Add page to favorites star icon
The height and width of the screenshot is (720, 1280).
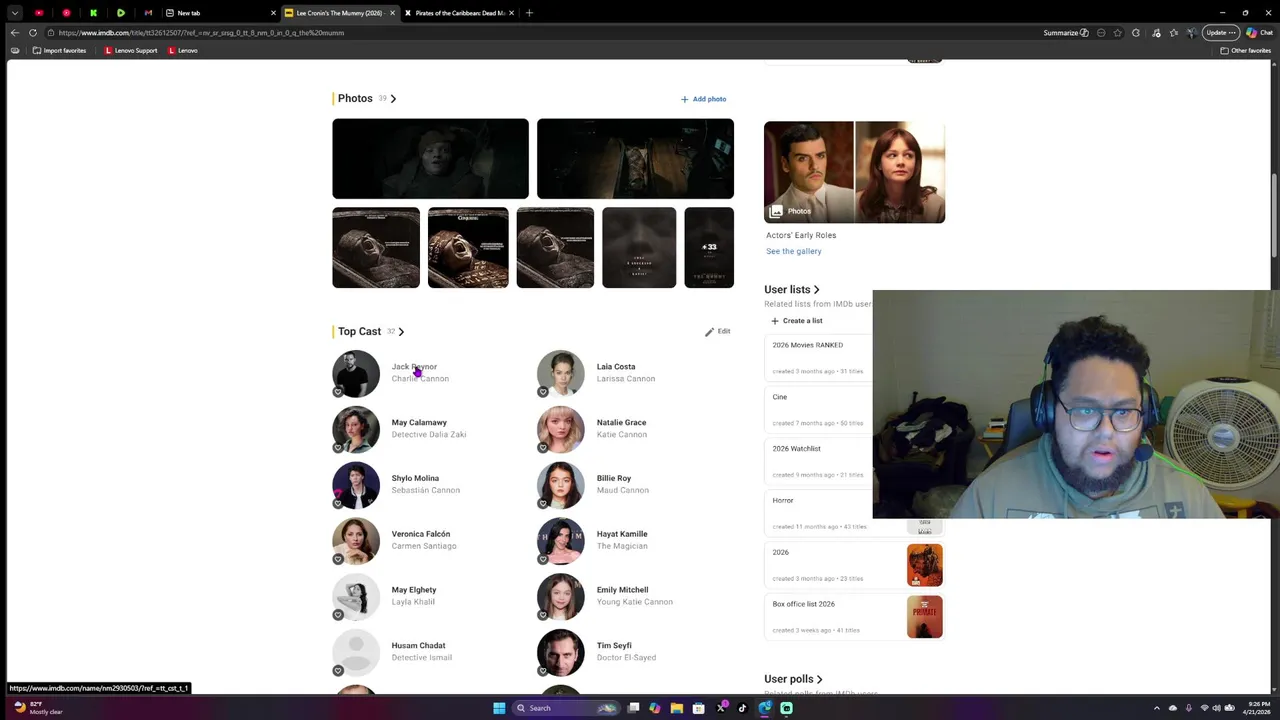coord(1118,33)
